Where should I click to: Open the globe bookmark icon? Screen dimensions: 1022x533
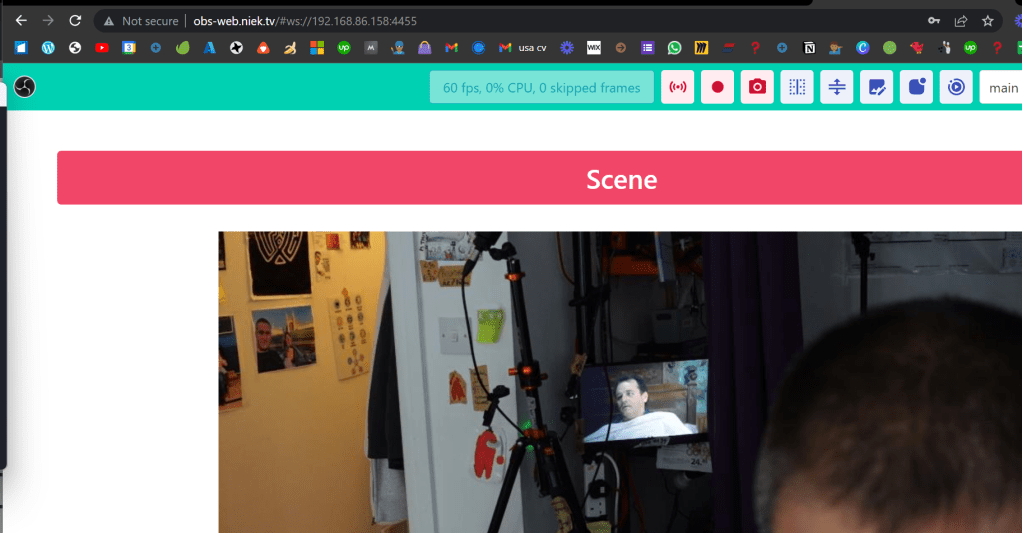coord(75,48)
